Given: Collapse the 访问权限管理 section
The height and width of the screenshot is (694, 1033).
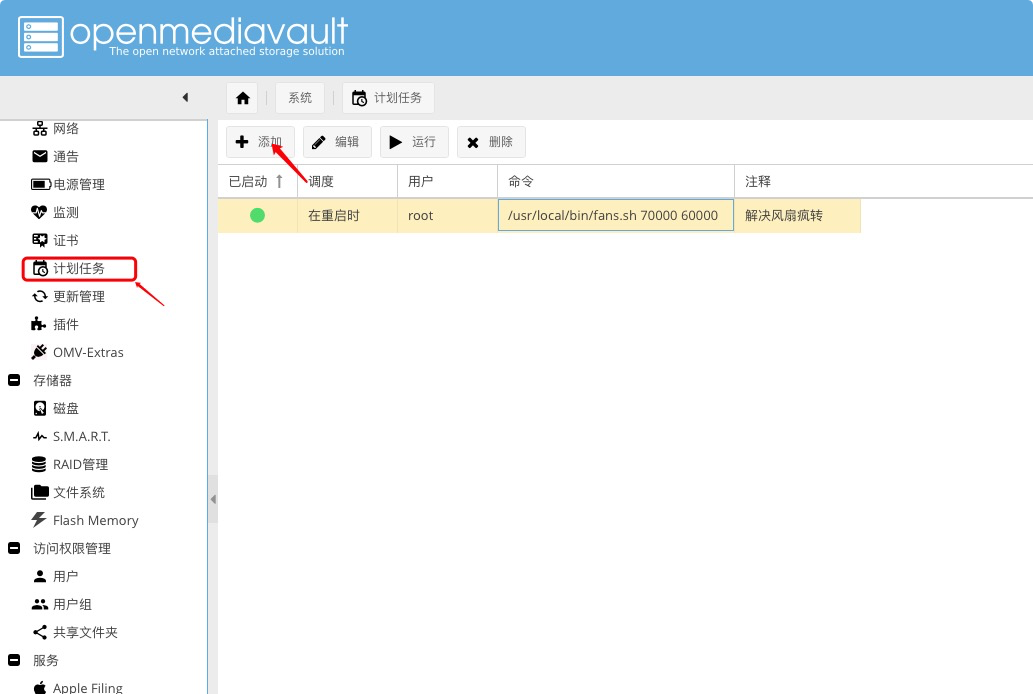Looking at the screenshot, I should (12, 548).
